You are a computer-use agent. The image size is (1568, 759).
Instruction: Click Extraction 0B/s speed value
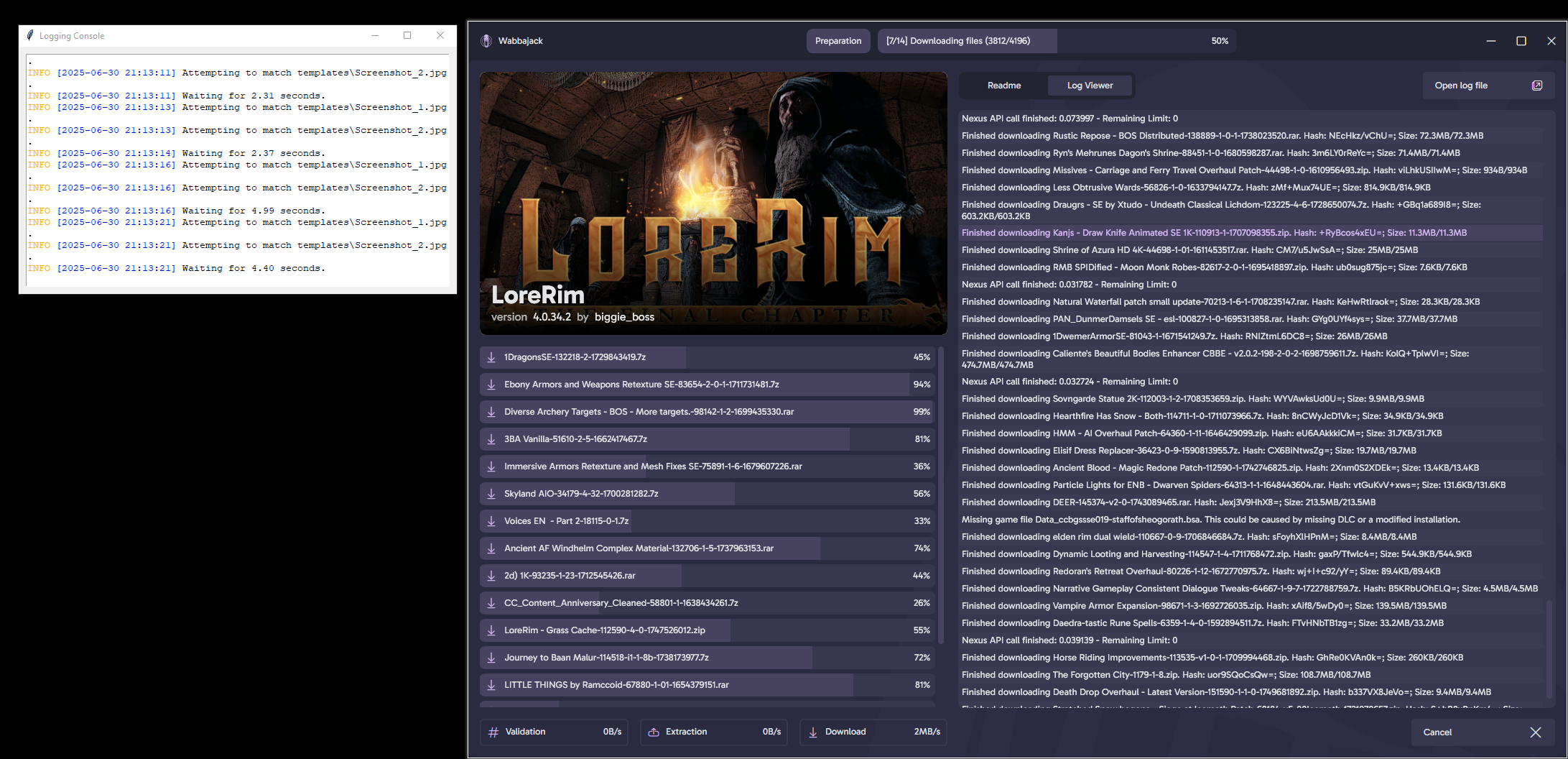pyautogui.click(x=771, y=732)
